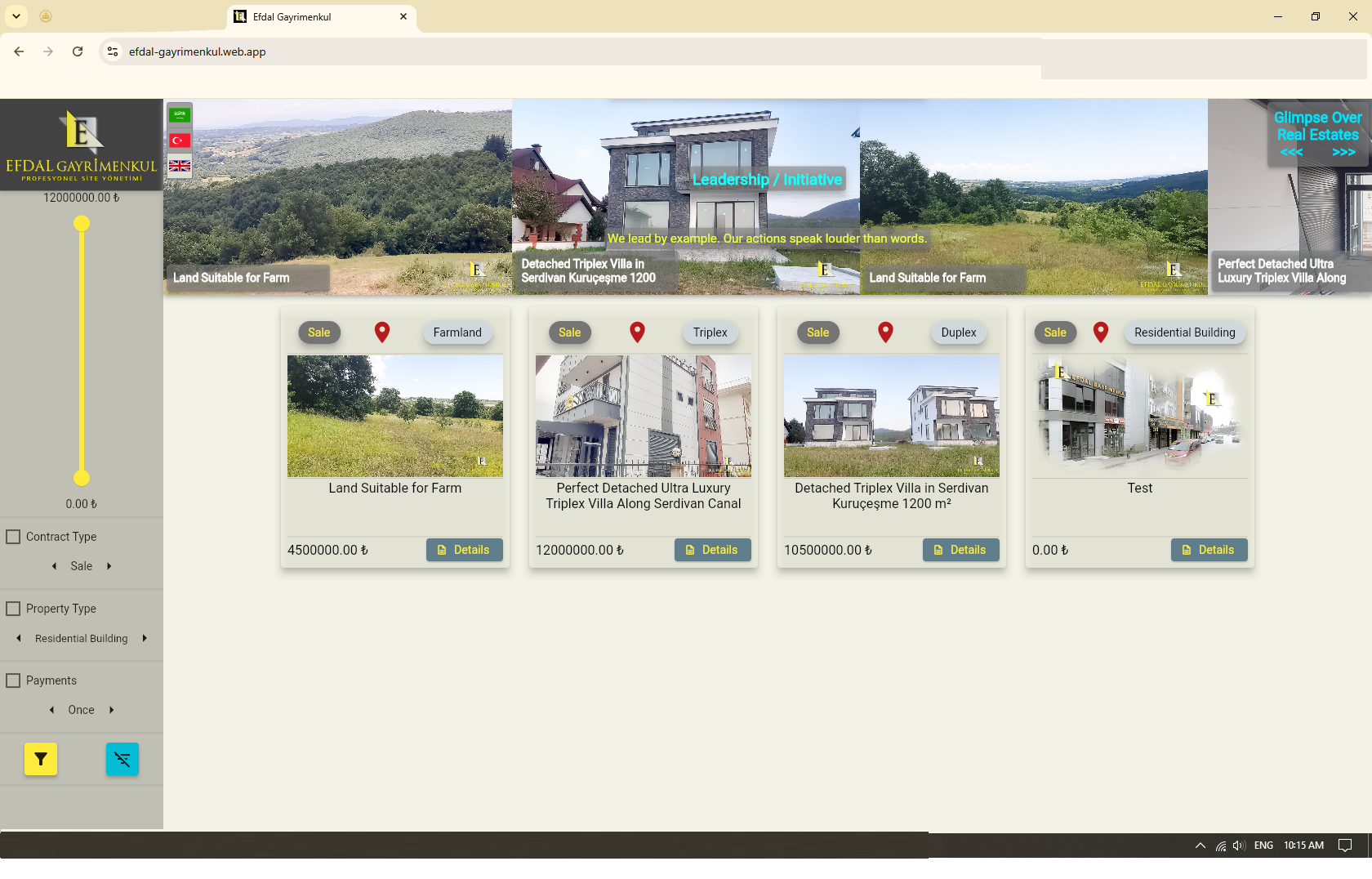Grab the upper price slider handle
Viewport: 1372px width, 879px height.
click(82, 223)
